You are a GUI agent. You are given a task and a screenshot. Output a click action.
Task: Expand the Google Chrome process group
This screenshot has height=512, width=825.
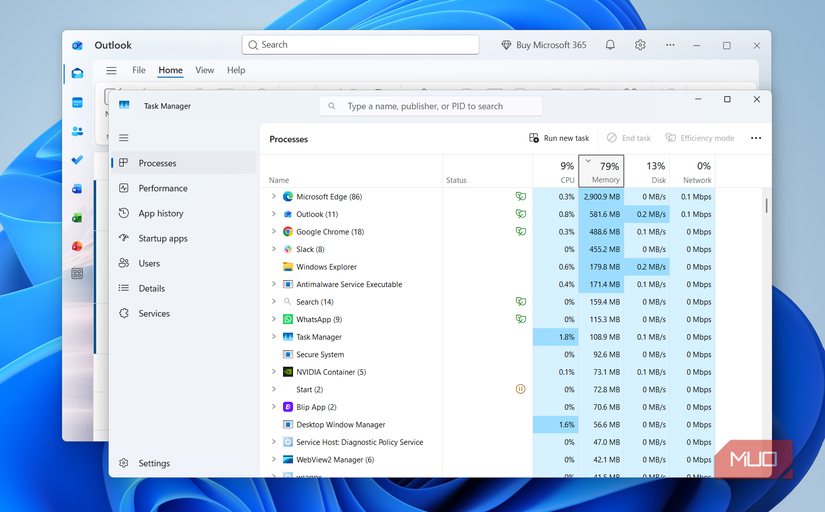tap(274, 232)
